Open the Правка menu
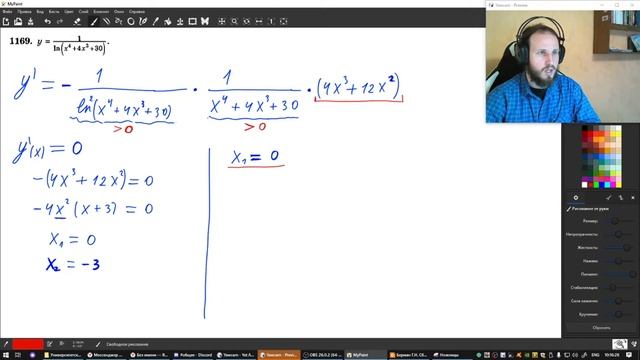640x360 pixels. coord(24,12)
